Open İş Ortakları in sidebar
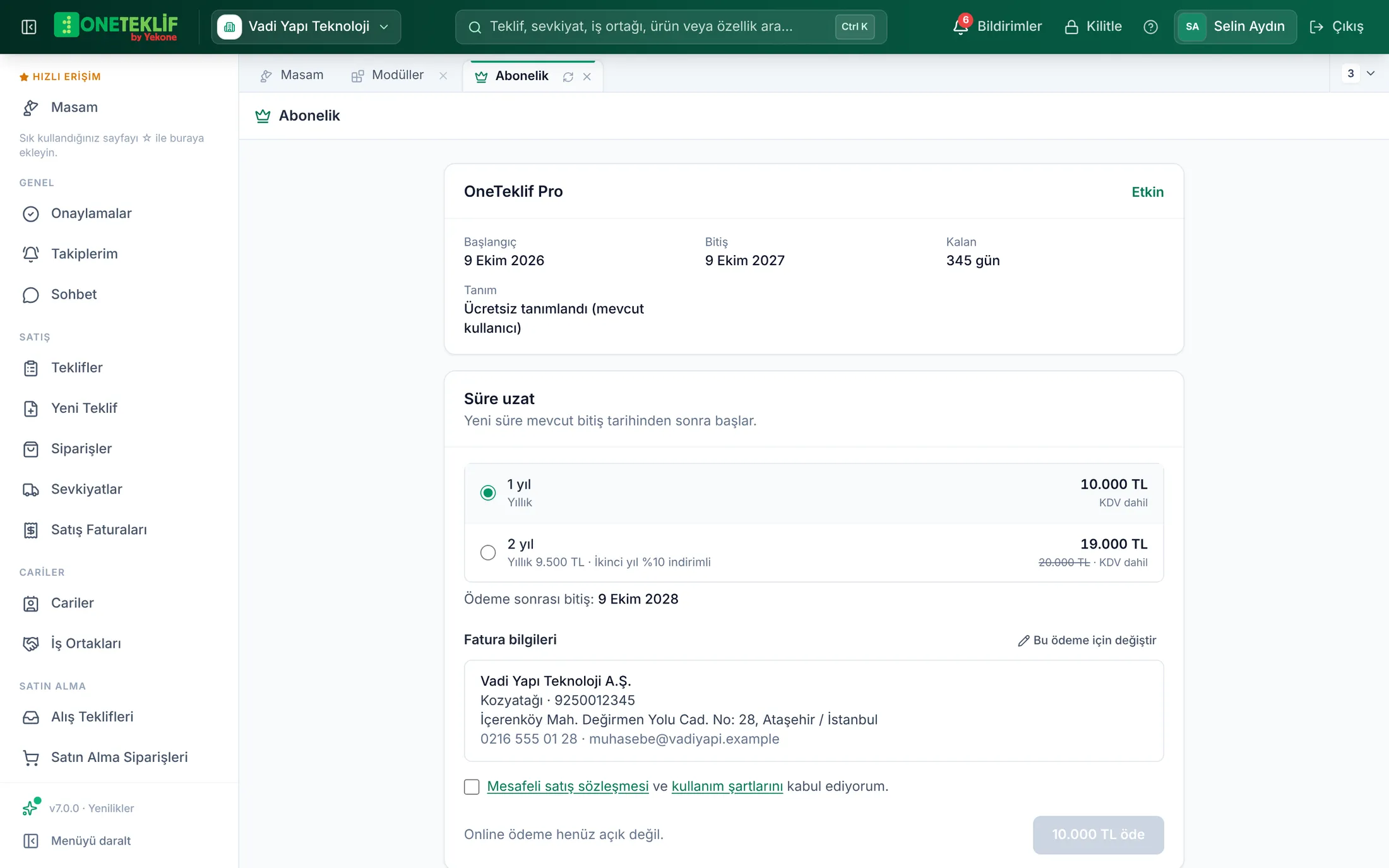This screenshot has height=868, width=1389. click(x=119, y=643)
